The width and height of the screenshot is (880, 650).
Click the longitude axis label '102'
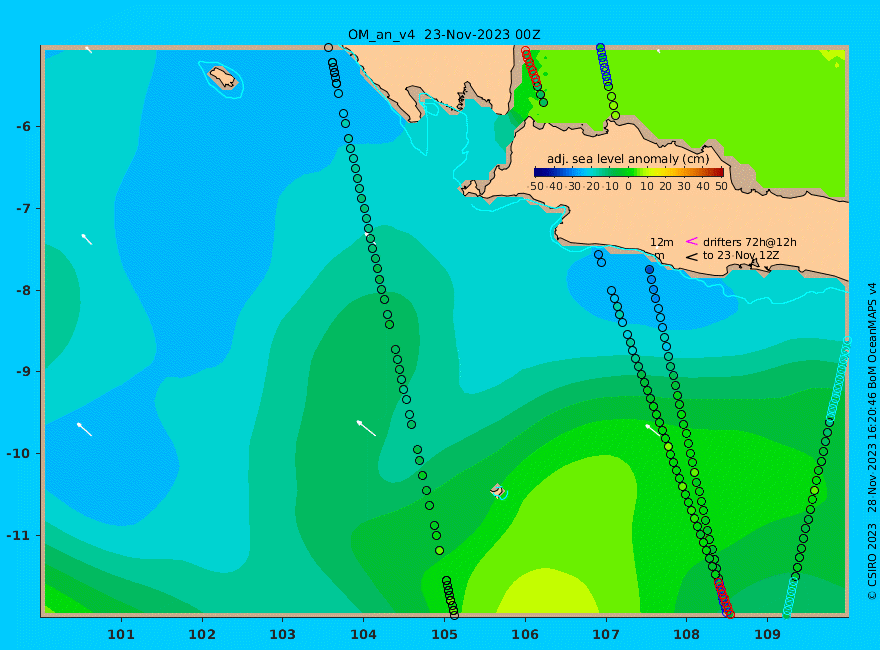tap(201, 634)
